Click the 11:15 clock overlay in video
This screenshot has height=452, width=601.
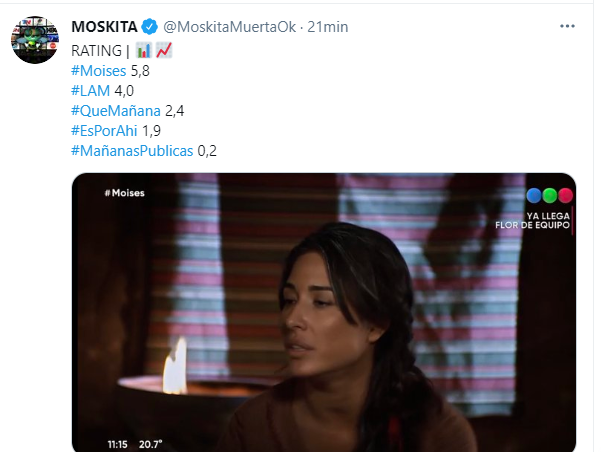(x=117, y=444)
